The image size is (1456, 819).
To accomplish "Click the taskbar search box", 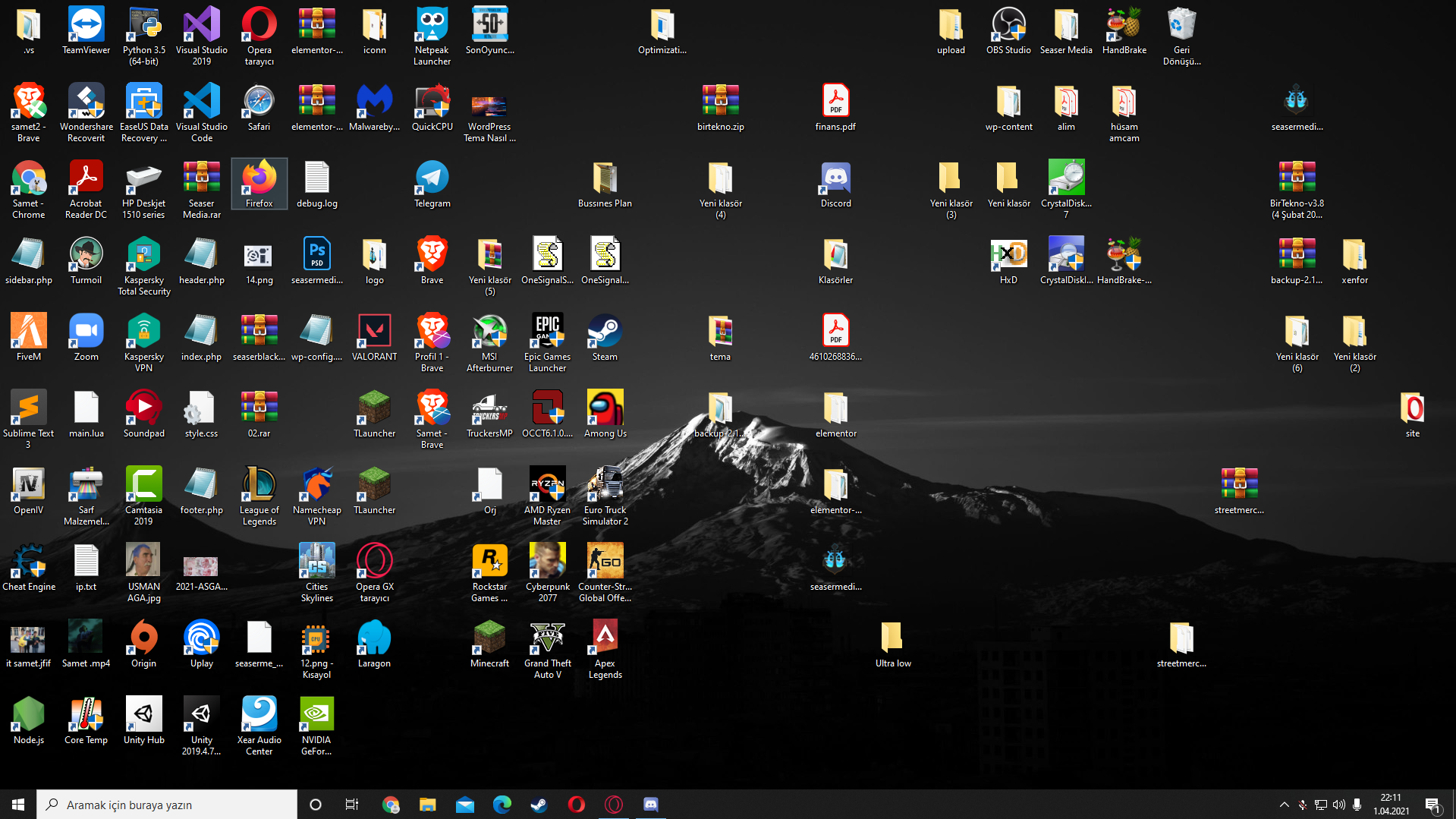I will point(167,805).
